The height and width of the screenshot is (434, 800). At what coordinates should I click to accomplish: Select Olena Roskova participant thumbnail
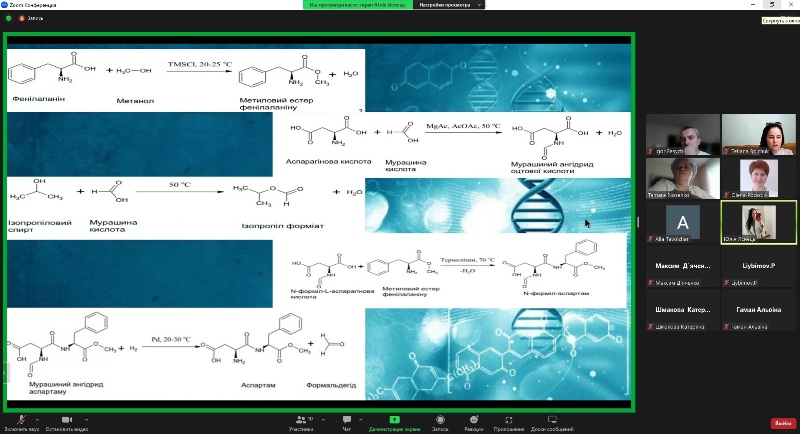(759, 178)
